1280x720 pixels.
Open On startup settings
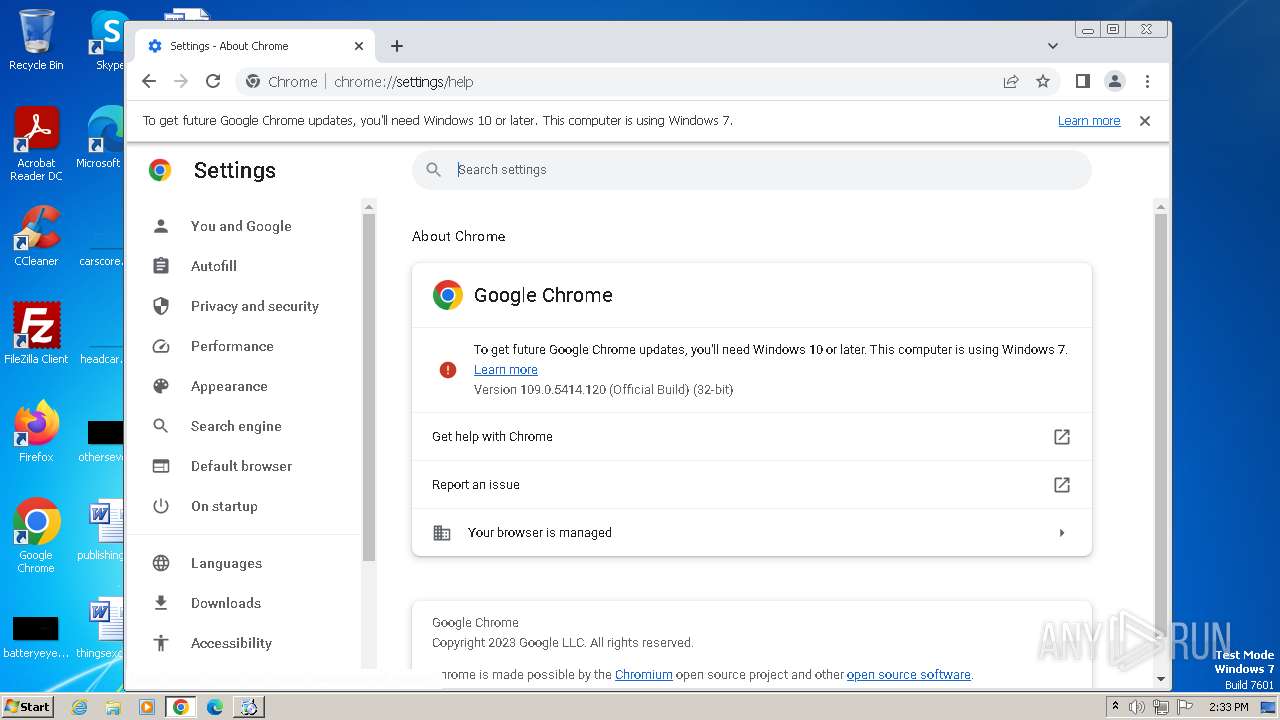click(x=224, y=506)
